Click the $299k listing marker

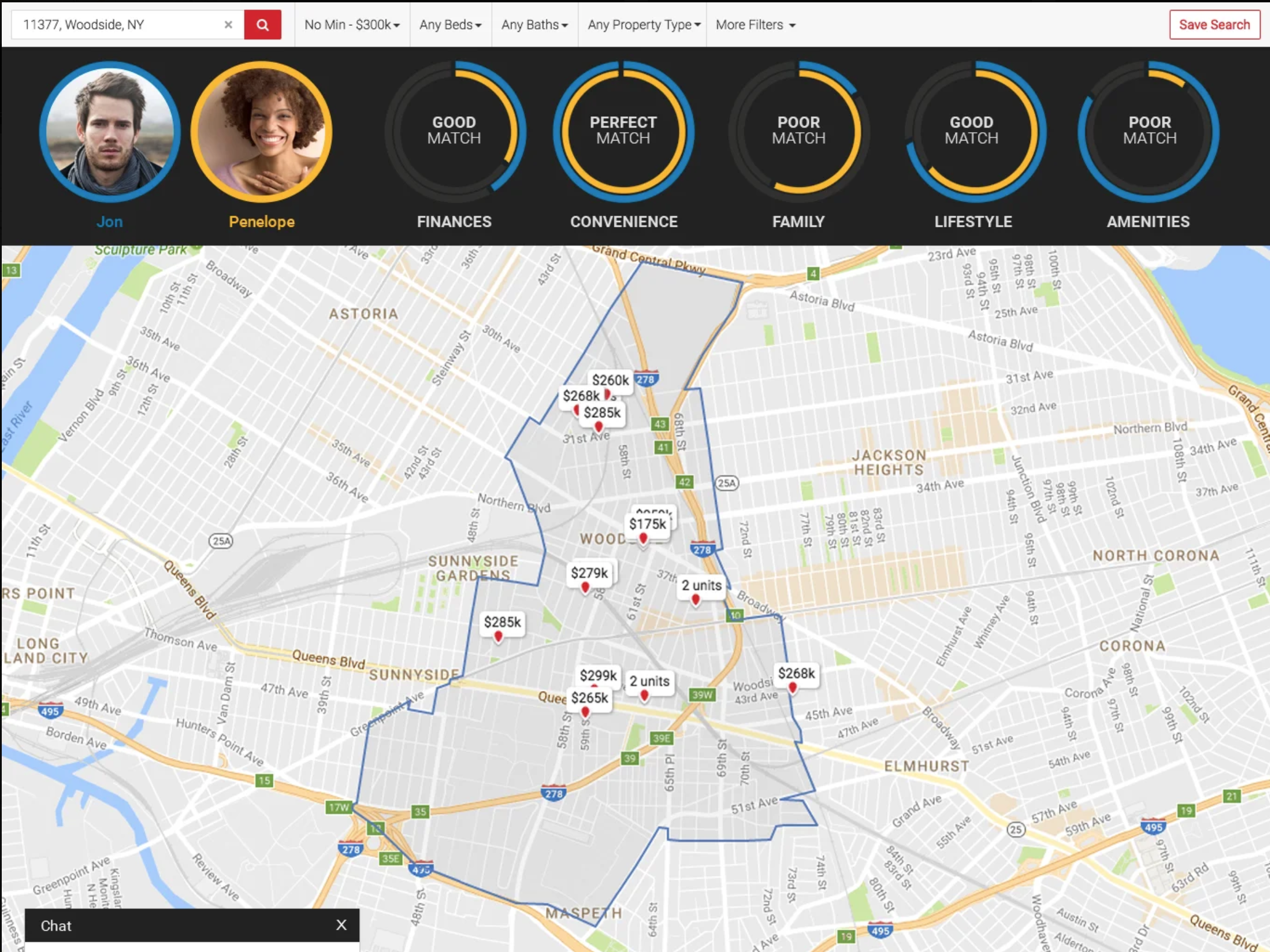pyautogui.click(x=597, y=675)
